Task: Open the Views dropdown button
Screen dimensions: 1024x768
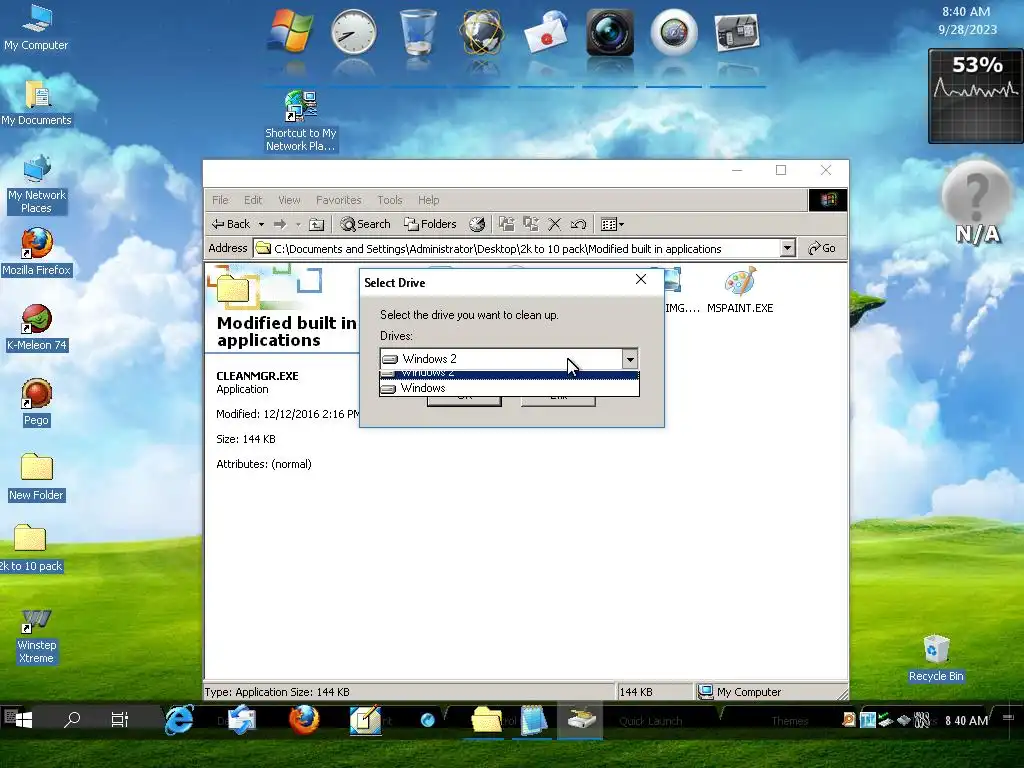Action: pos(612,224)
